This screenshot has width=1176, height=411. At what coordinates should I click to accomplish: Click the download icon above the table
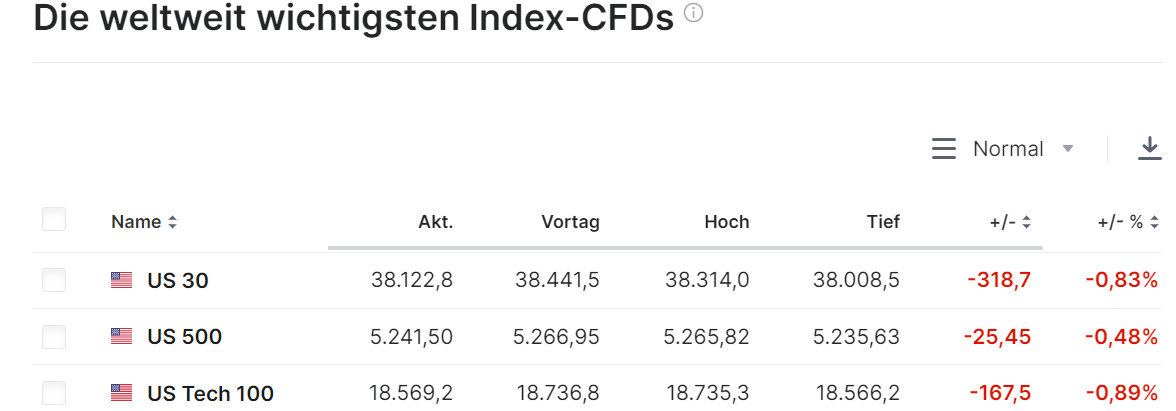point(1150,149)
